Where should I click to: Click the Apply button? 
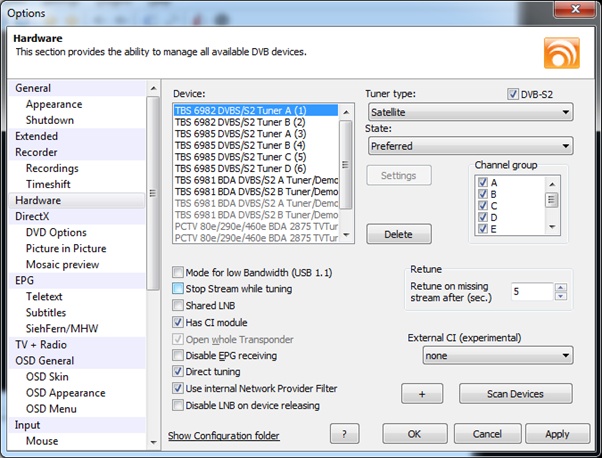pos(557,434)
